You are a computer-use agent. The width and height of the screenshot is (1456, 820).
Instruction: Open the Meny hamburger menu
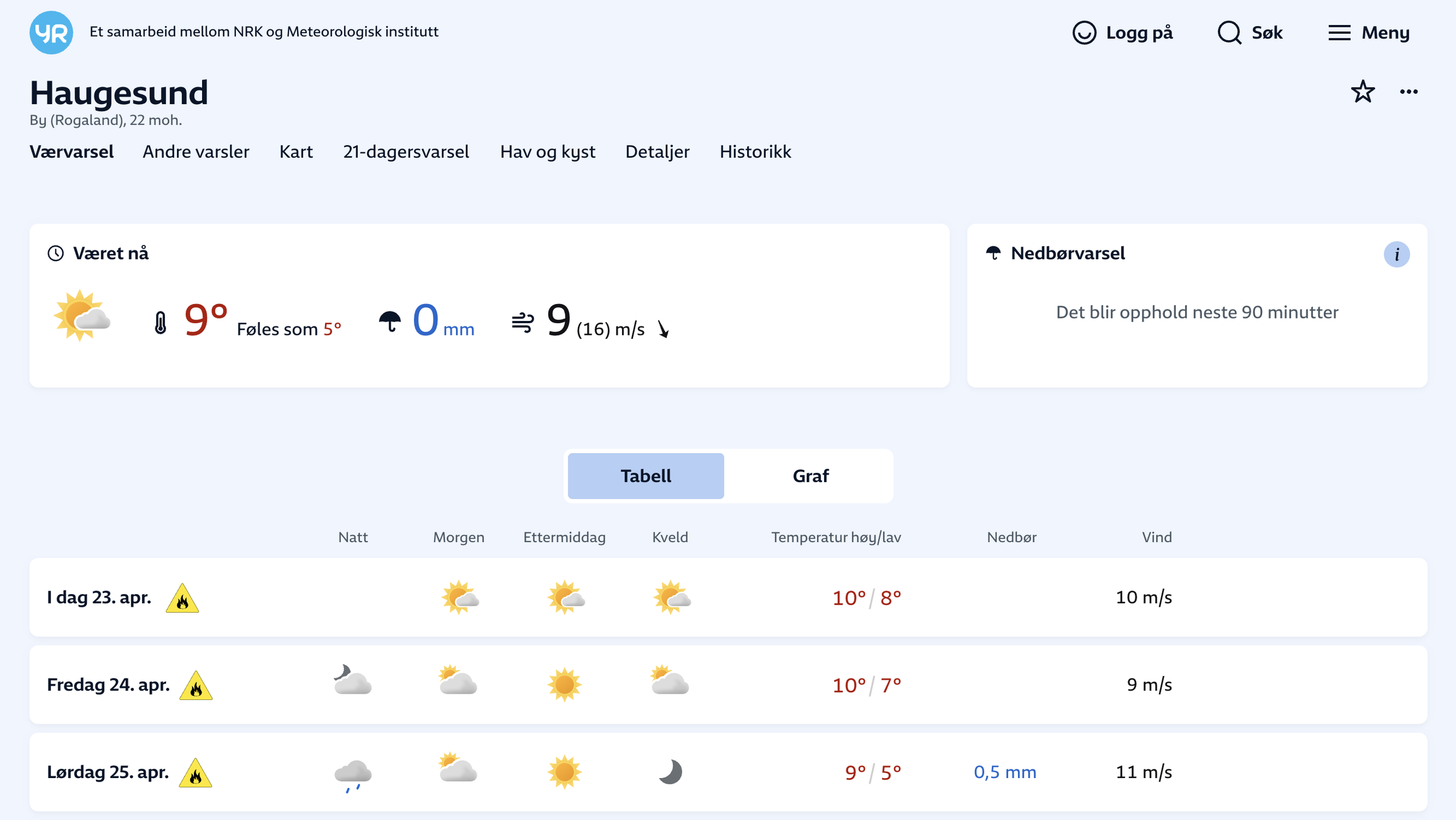pyautogui.click(x=1338, y=33)
